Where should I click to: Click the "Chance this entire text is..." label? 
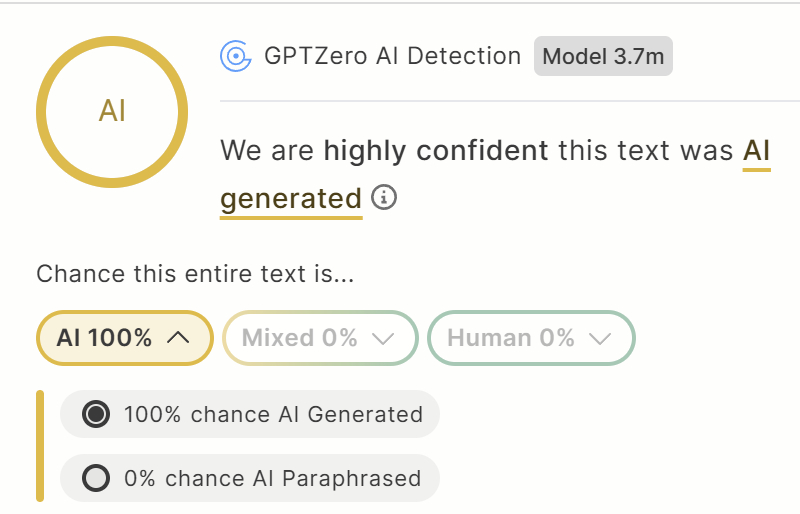[x=195, y=273]
